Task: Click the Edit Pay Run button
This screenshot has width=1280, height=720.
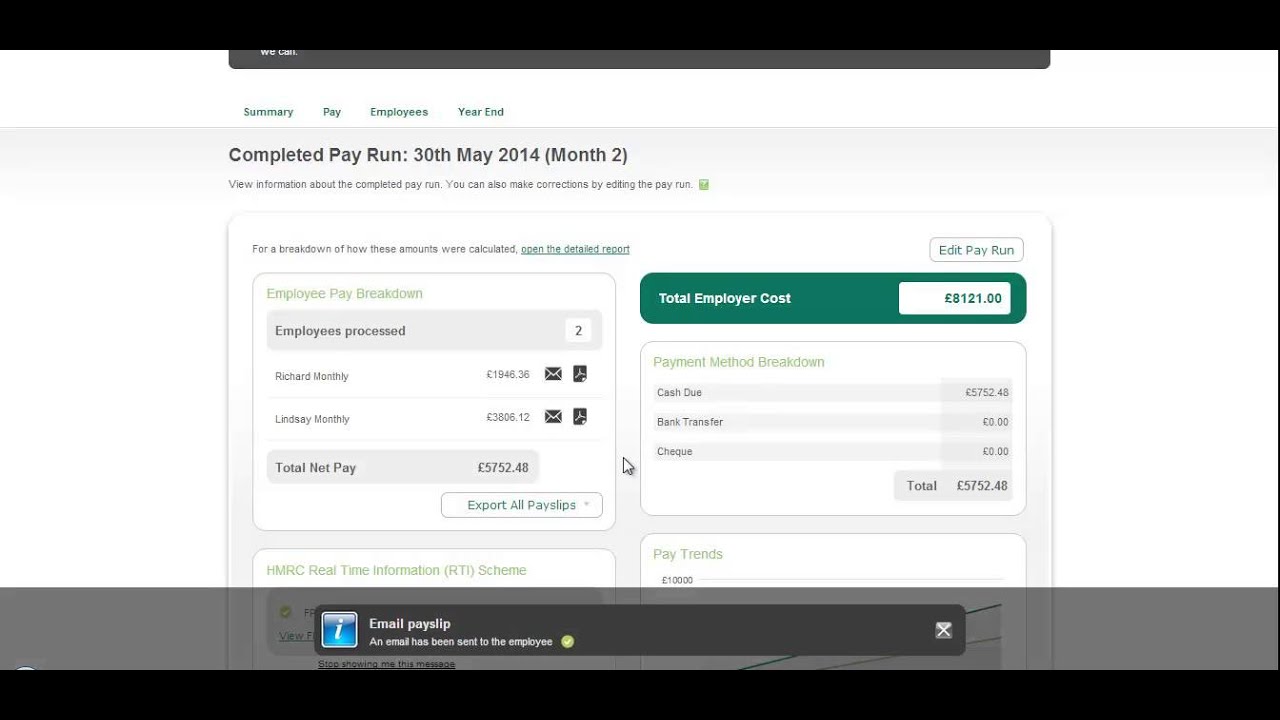Action: tap(976, 250)
